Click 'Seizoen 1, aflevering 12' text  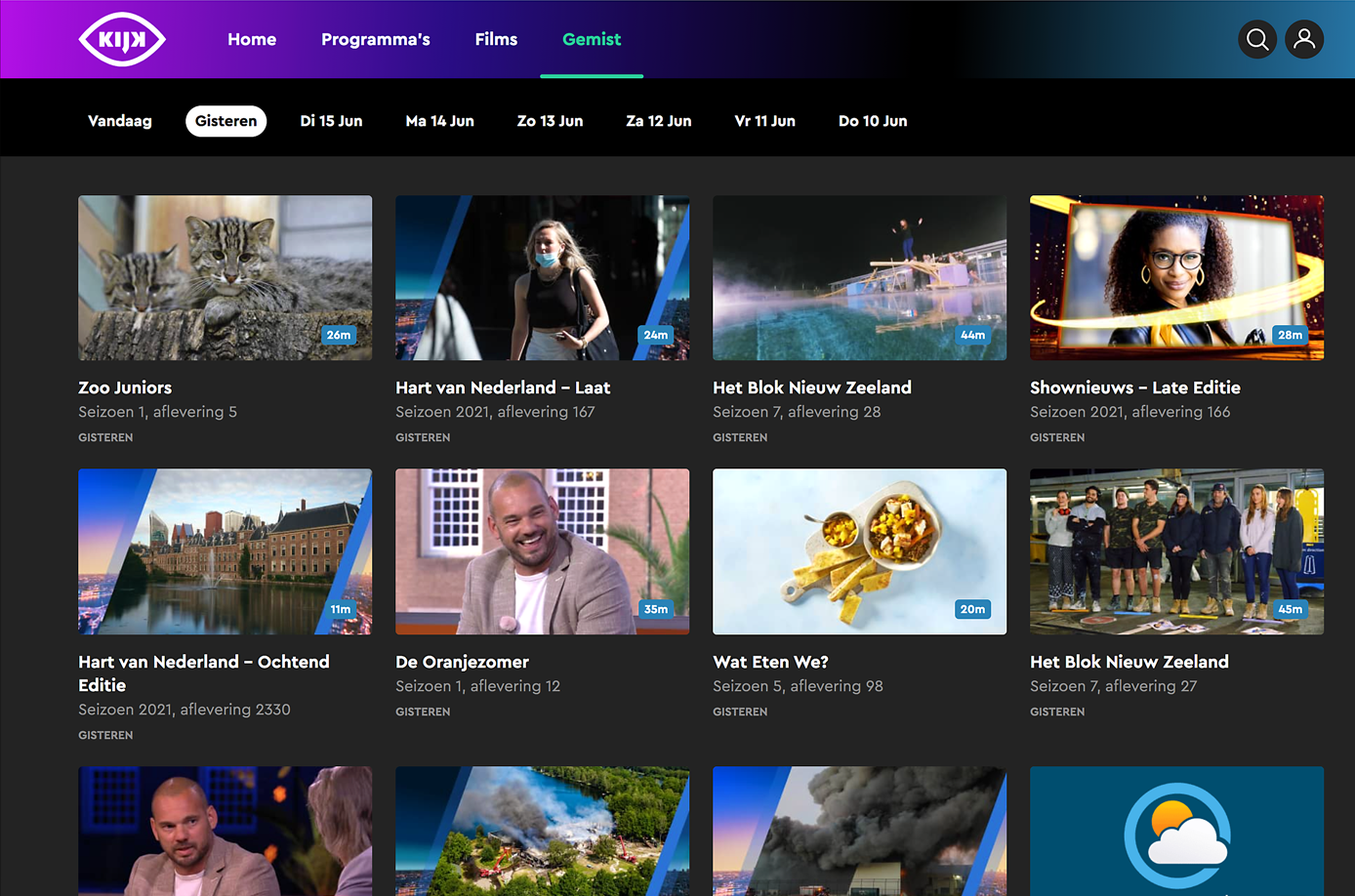coord(477,686)
